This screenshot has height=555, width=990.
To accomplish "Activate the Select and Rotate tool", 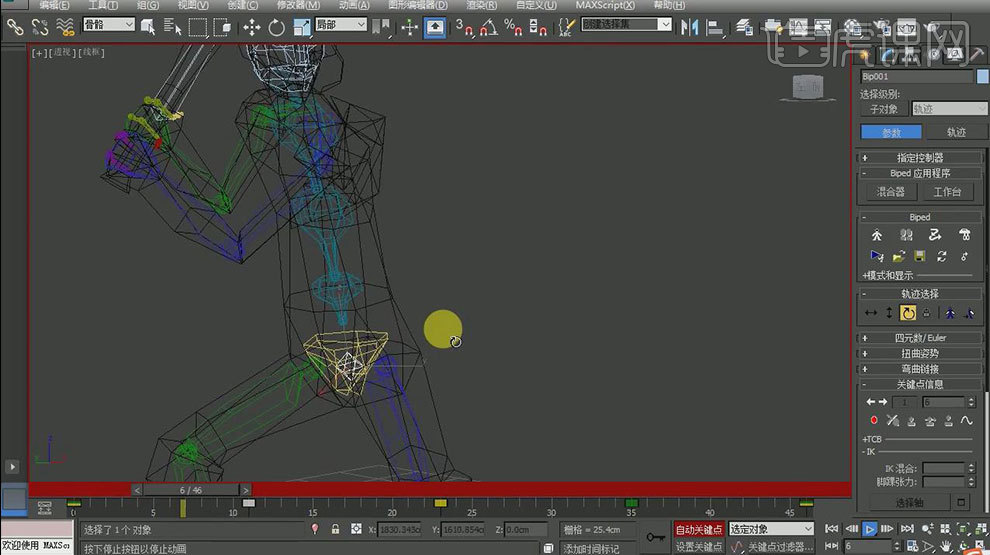I will (x=277, y=27).
